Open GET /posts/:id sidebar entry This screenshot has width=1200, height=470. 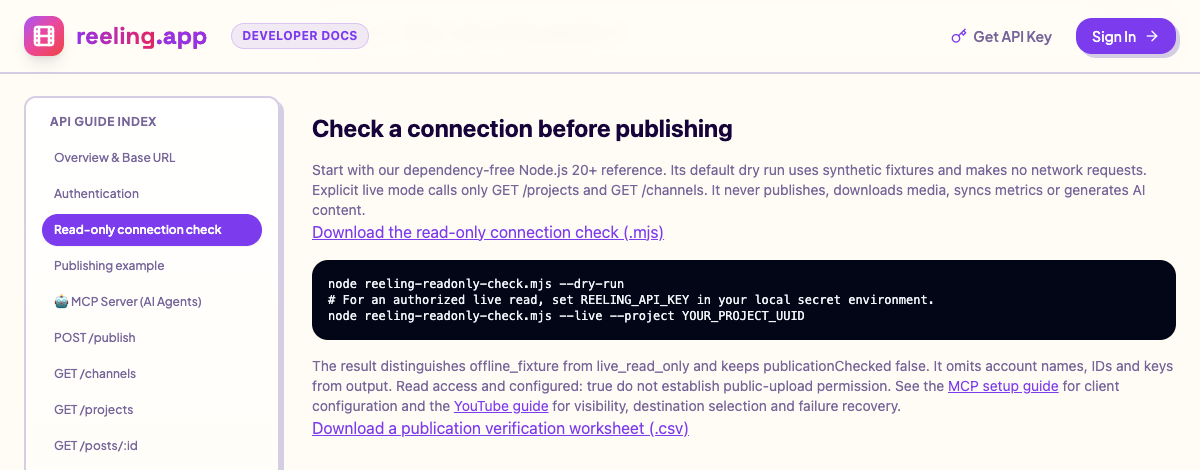152,445
